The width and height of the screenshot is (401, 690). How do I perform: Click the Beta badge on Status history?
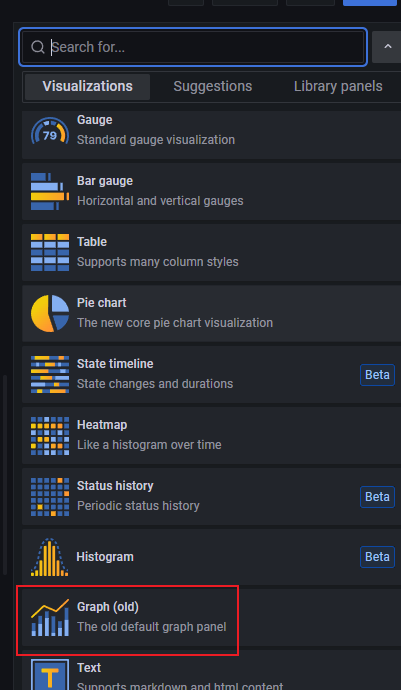(377, 497)
